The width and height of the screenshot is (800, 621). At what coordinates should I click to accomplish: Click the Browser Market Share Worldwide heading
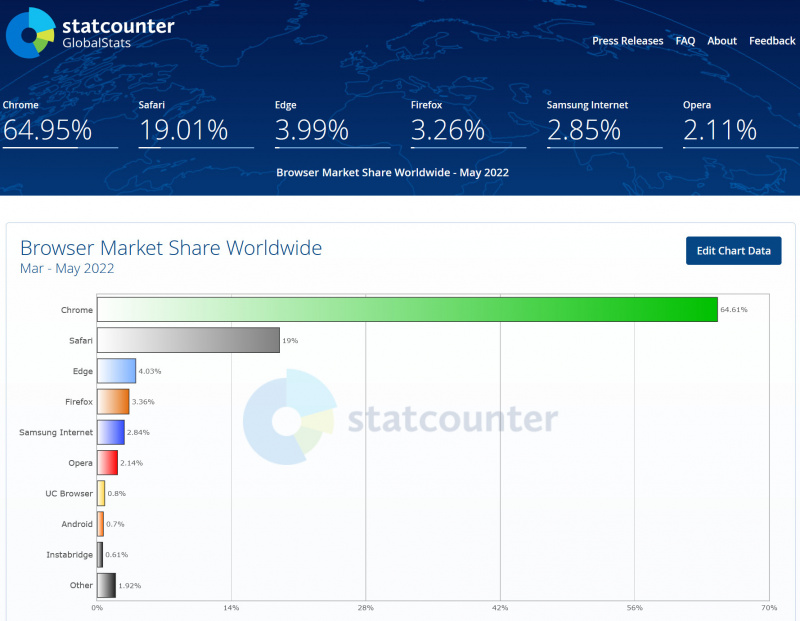[x=171, y=248]
